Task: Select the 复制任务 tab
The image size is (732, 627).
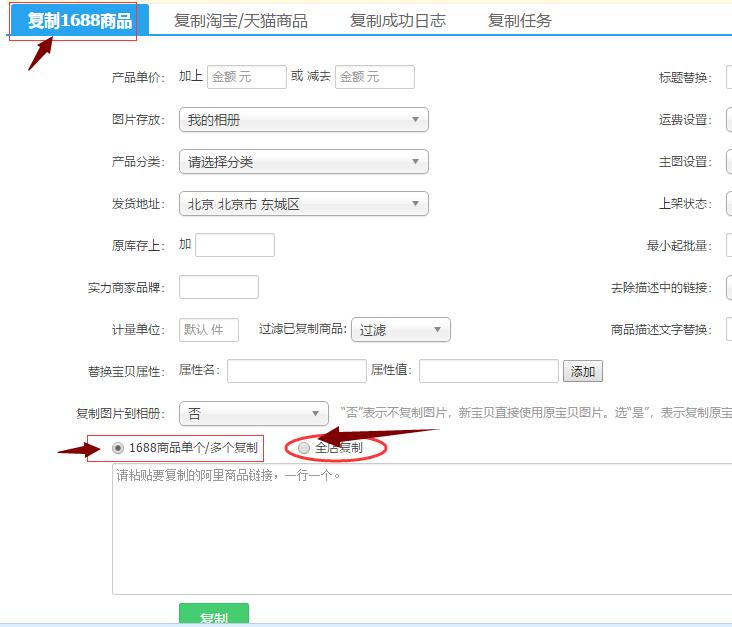Action: (x=519, y=21)
